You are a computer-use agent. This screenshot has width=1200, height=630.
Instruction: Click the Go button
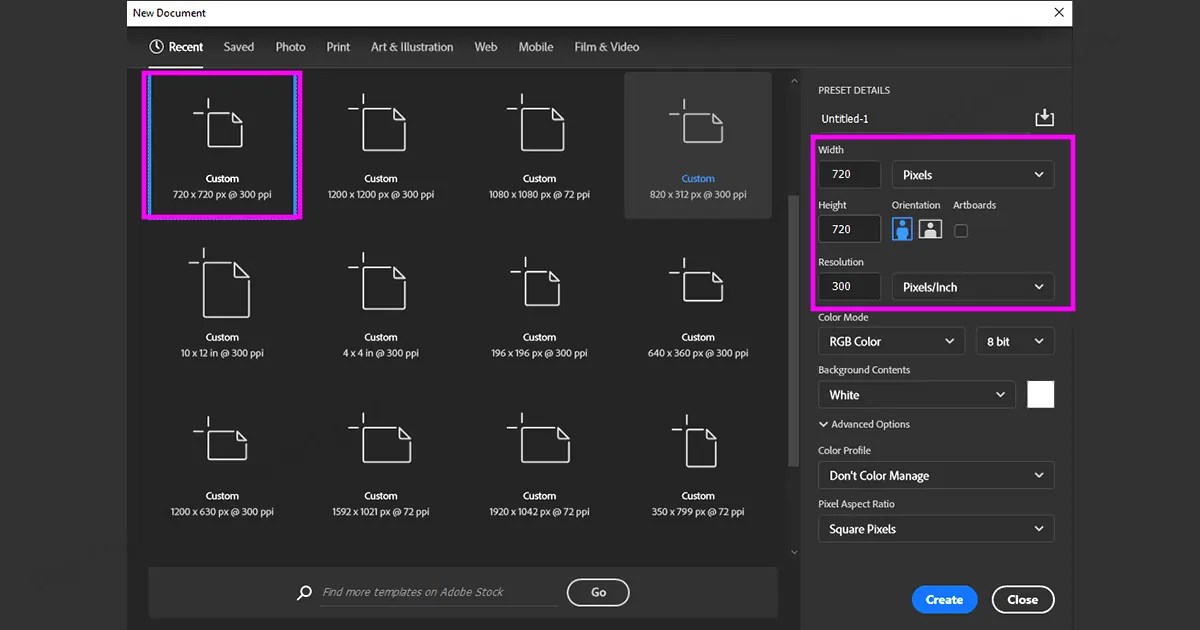pyautogui.click(x=598, y=592)
